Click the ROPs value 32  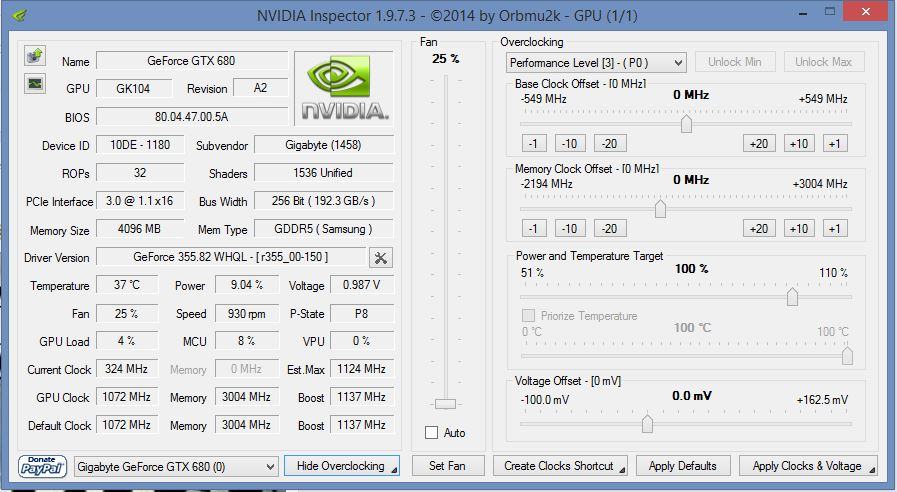pyautogui.click(x=140, y=173)
